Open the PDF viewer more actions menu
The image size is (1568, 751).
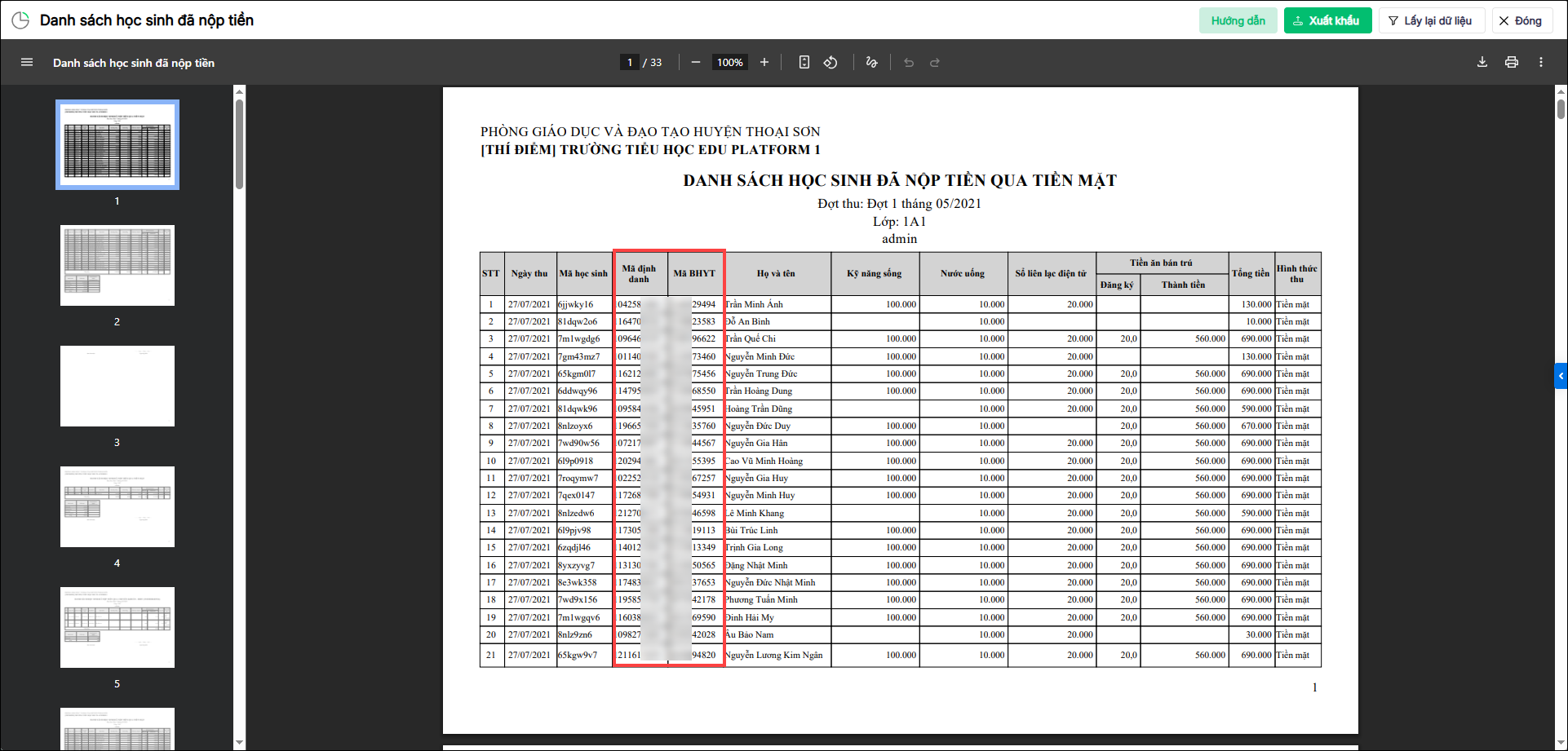tap(1541, 63)
